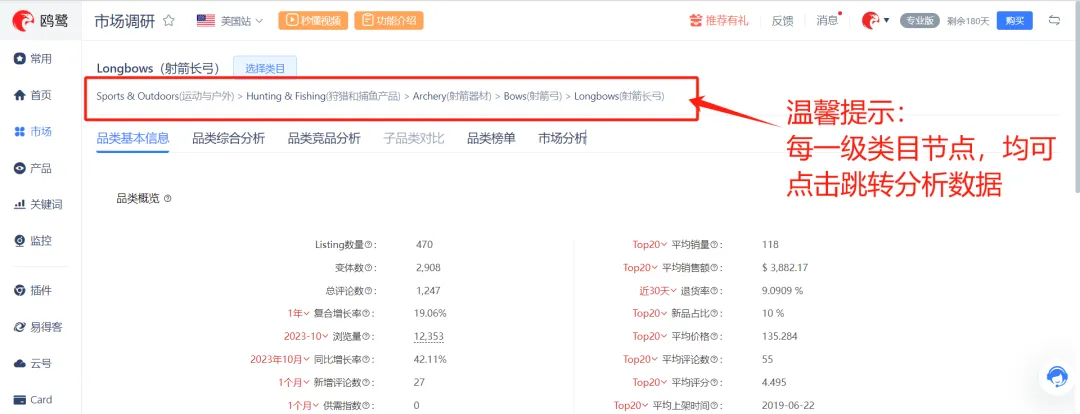Select 市场 in the sidebar
1080x414 pixels.
click(33, 132)
